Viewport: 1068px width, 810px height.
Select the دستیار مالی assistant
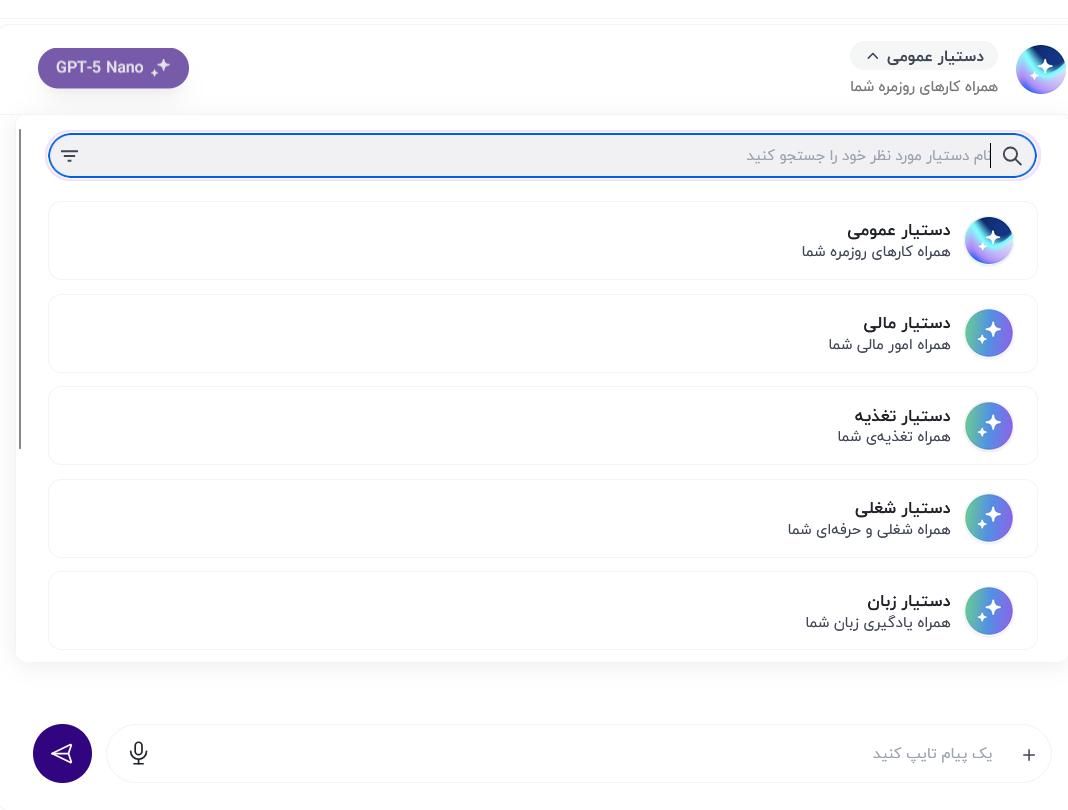(x=543, y=333)
